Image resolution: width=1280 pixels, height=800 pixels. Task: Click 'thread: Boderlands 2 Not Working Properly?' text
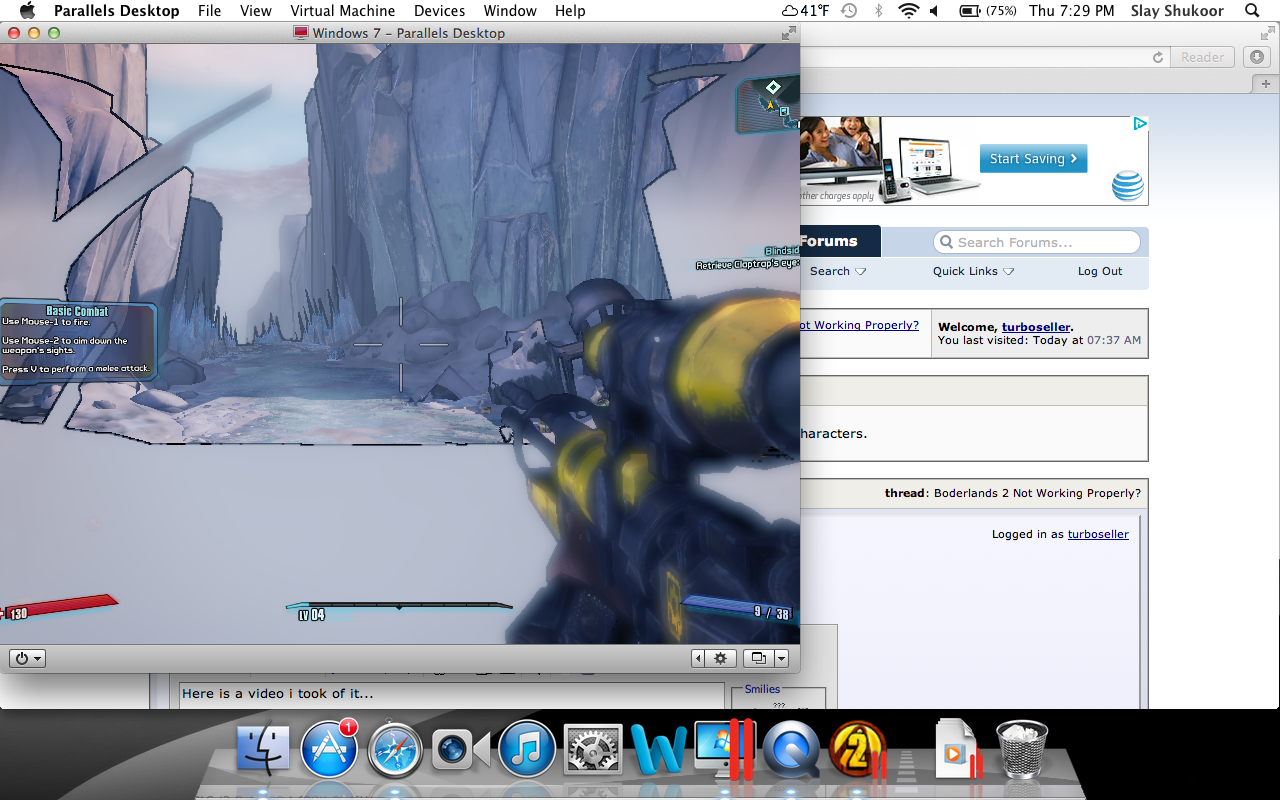click(1012, 493)
